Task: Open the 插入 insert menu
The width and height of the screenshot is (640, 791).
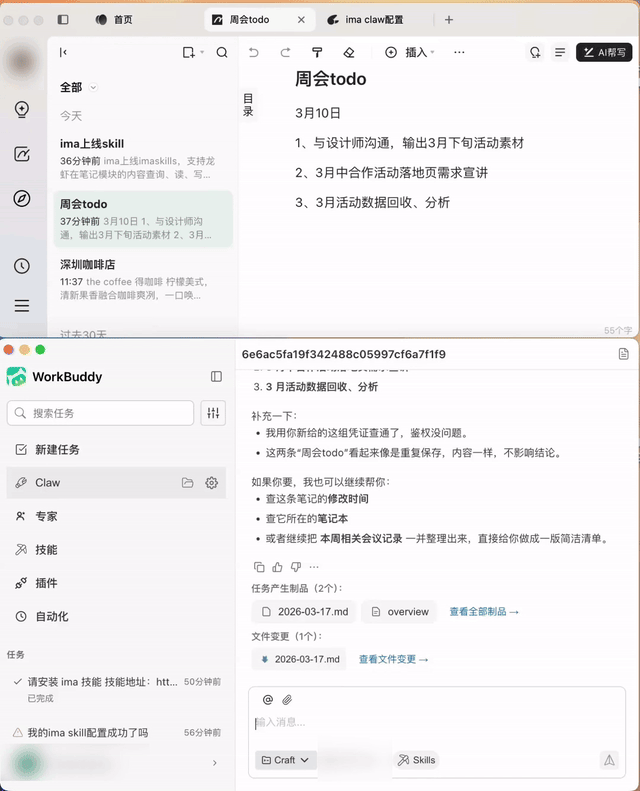Action: point(410,52)
